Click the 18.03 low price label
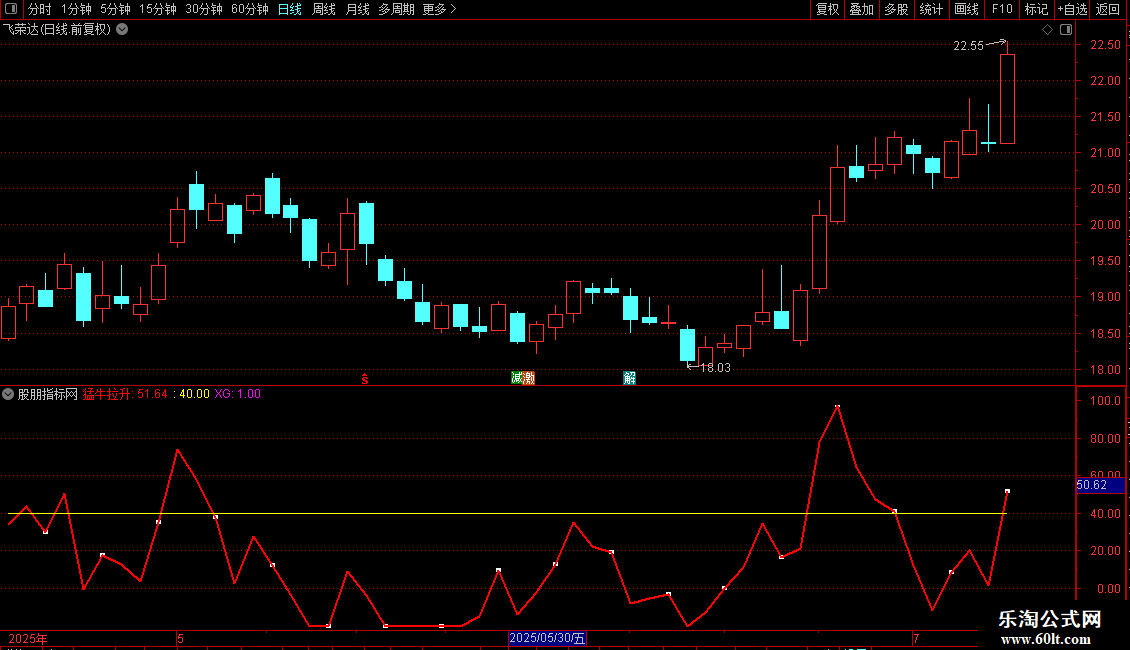 (x=715, y=368)
